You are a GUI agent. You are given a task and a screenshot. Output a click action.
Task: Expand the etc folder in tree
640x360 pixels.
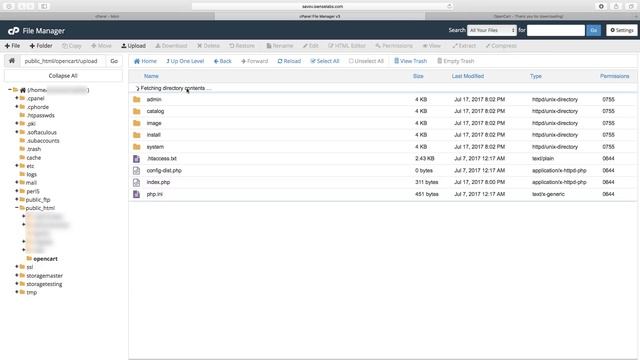17,166
